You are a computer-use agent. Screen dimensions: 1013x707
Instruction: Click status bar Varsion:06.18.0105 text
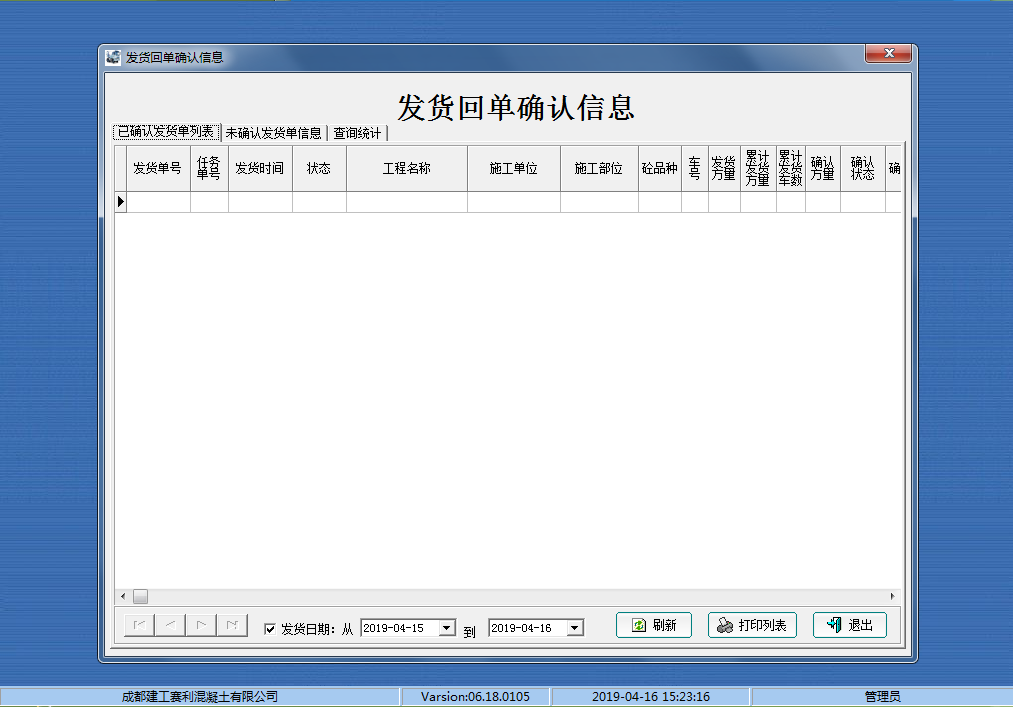[475, 697]
